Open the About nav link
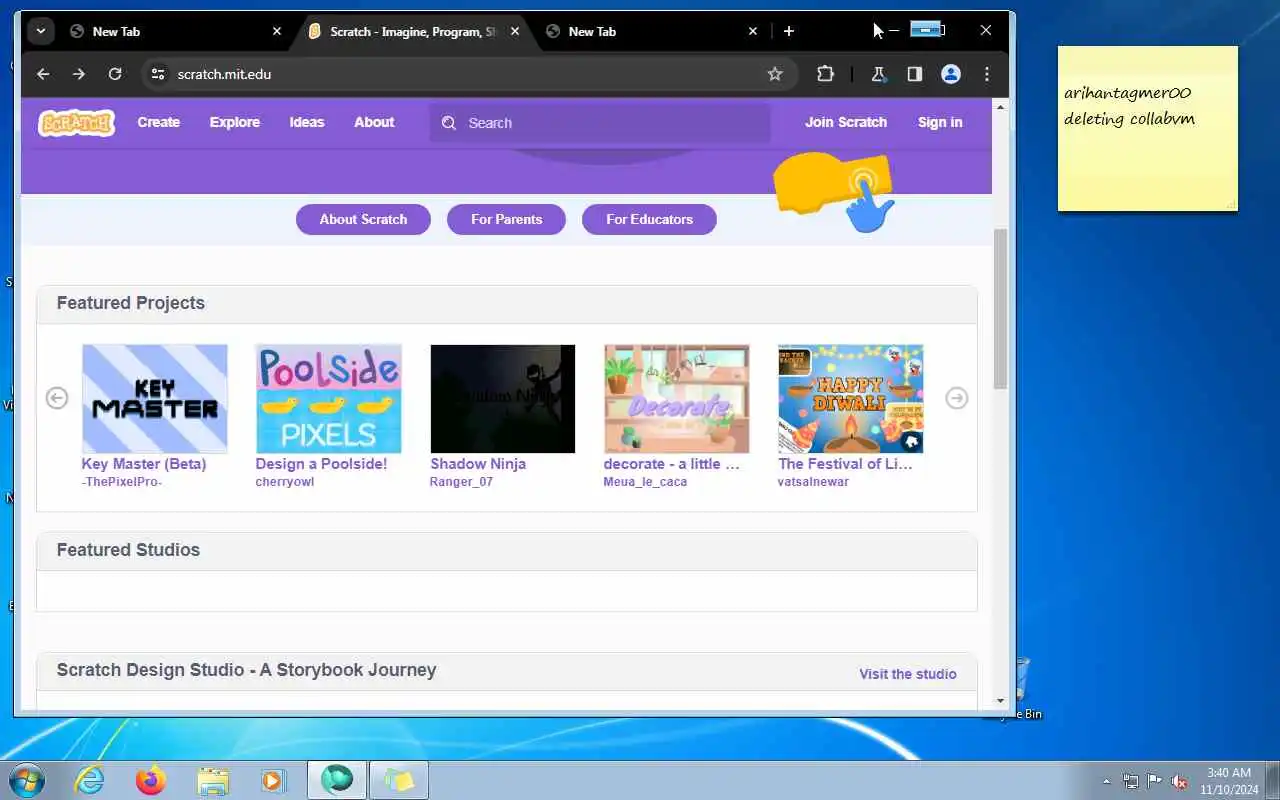This screenshot has width=1280, height=800. 374,122
